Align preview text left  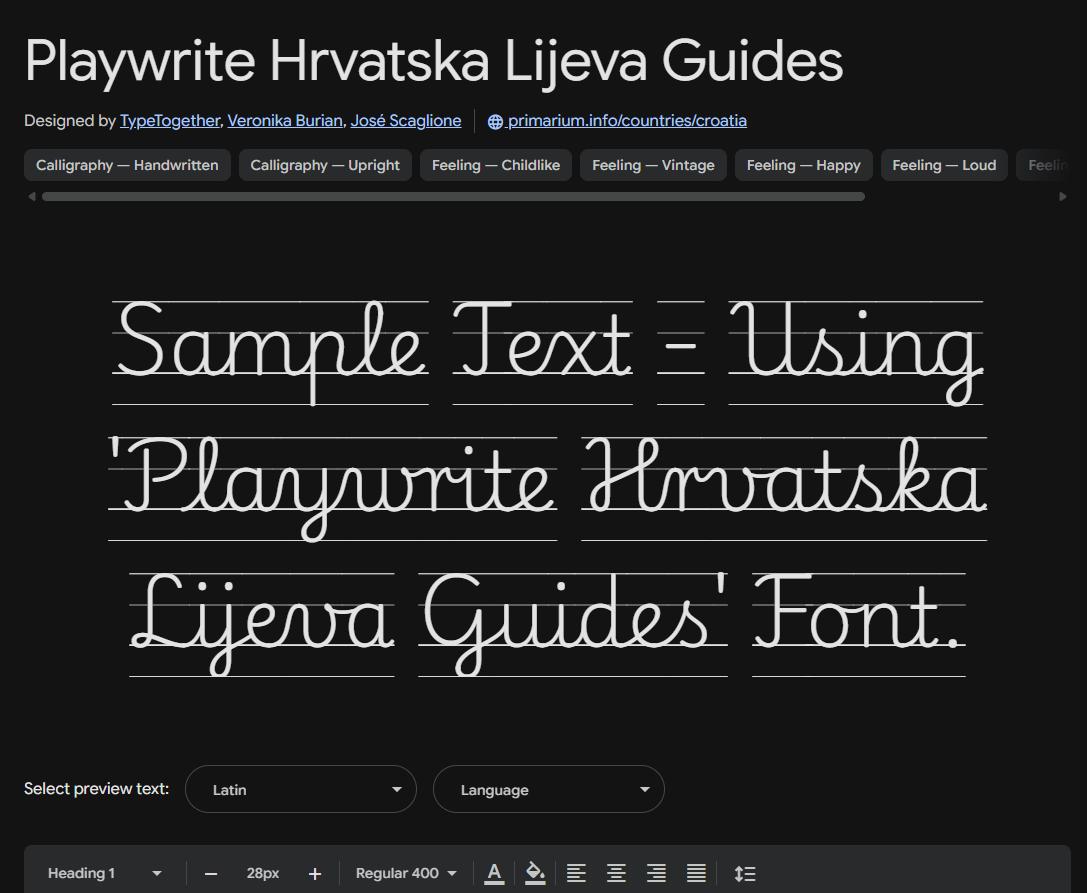point(576,874)
